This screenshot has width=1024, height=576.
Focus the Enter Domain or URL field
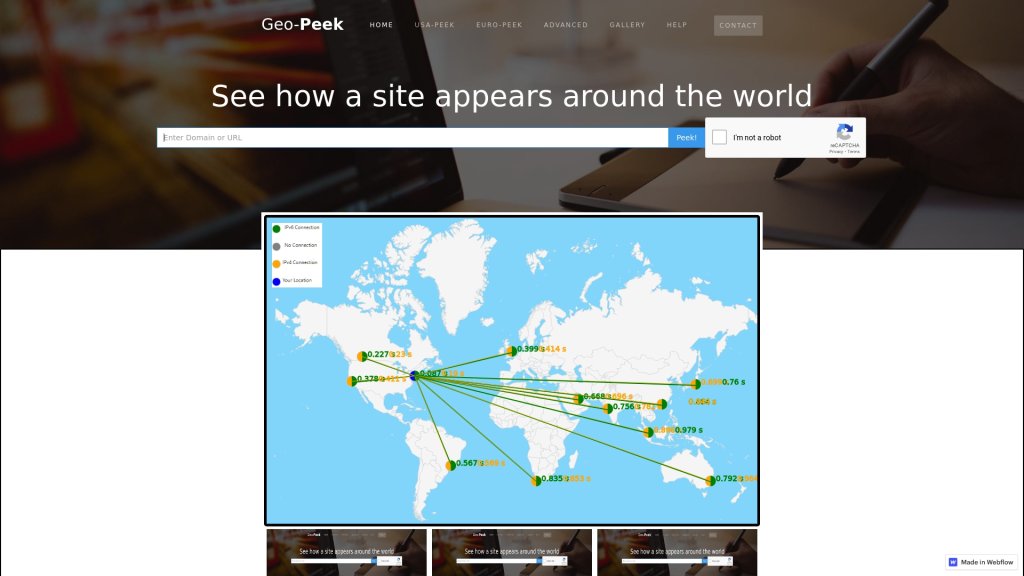click(412, 138)
